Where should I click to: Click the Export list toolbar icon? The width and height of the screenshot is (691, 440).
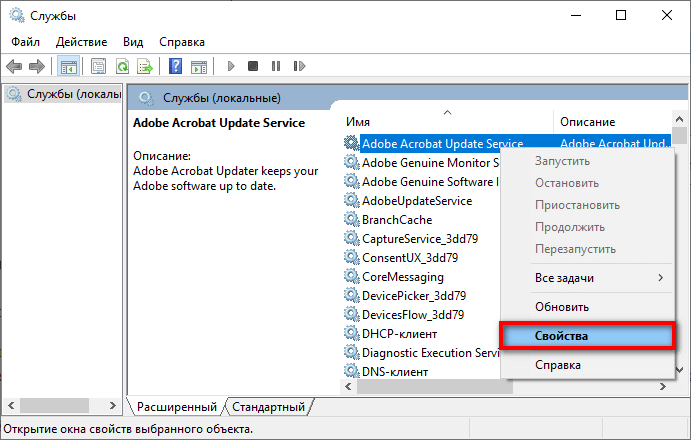145,67
